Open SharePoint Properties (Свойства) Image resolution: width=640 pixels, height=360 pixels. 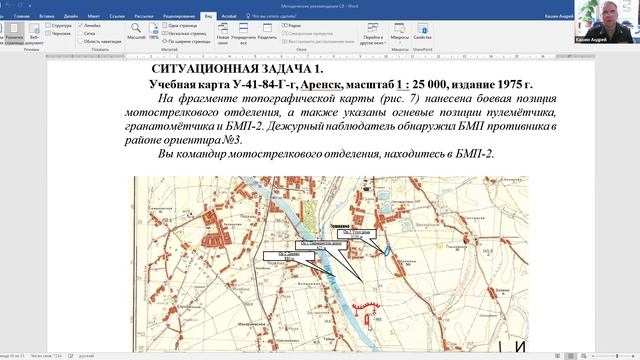click(x=422, y=31)
